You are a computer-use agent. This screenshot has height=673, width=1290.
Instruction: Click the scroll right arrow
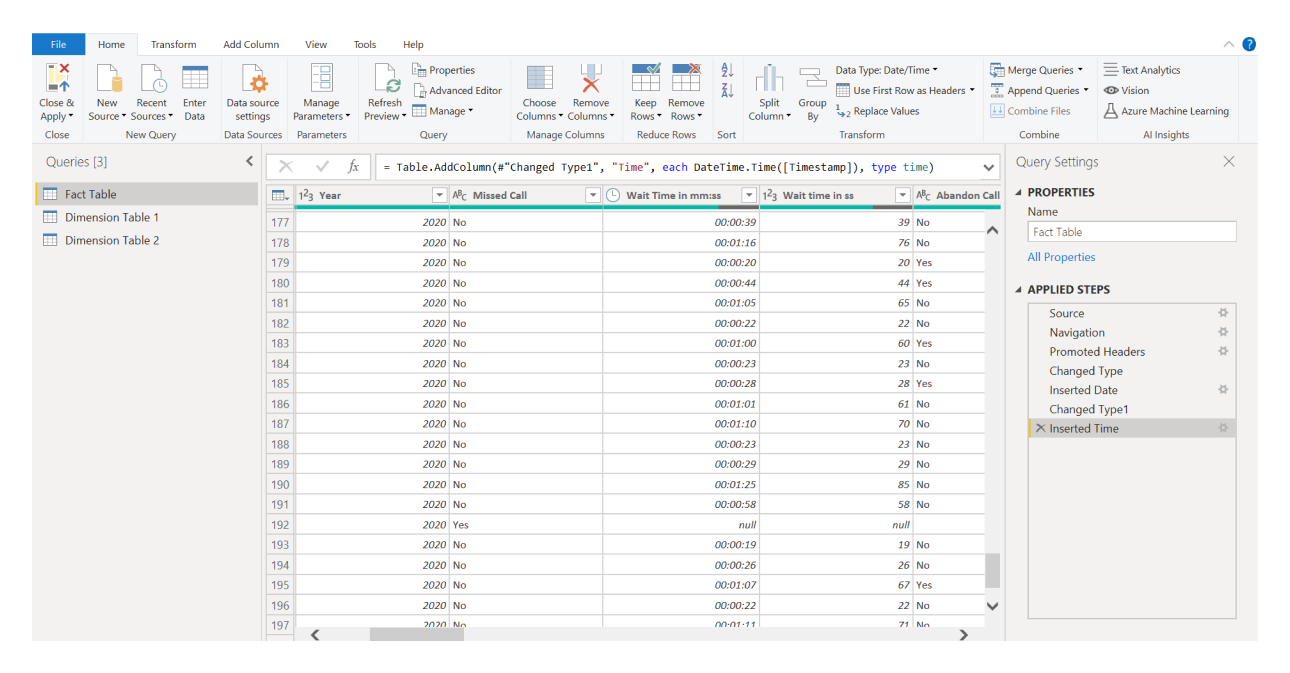click(x=963, y=634)
